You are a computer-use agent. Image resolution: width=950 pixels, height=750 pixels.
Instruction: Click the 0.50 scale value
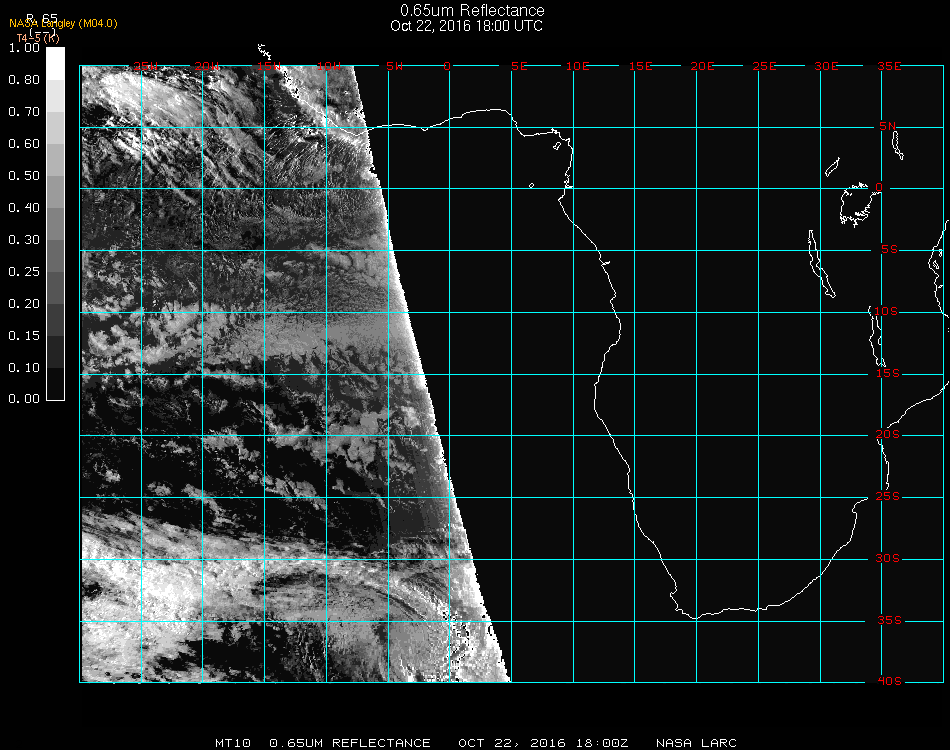[24, 176]
